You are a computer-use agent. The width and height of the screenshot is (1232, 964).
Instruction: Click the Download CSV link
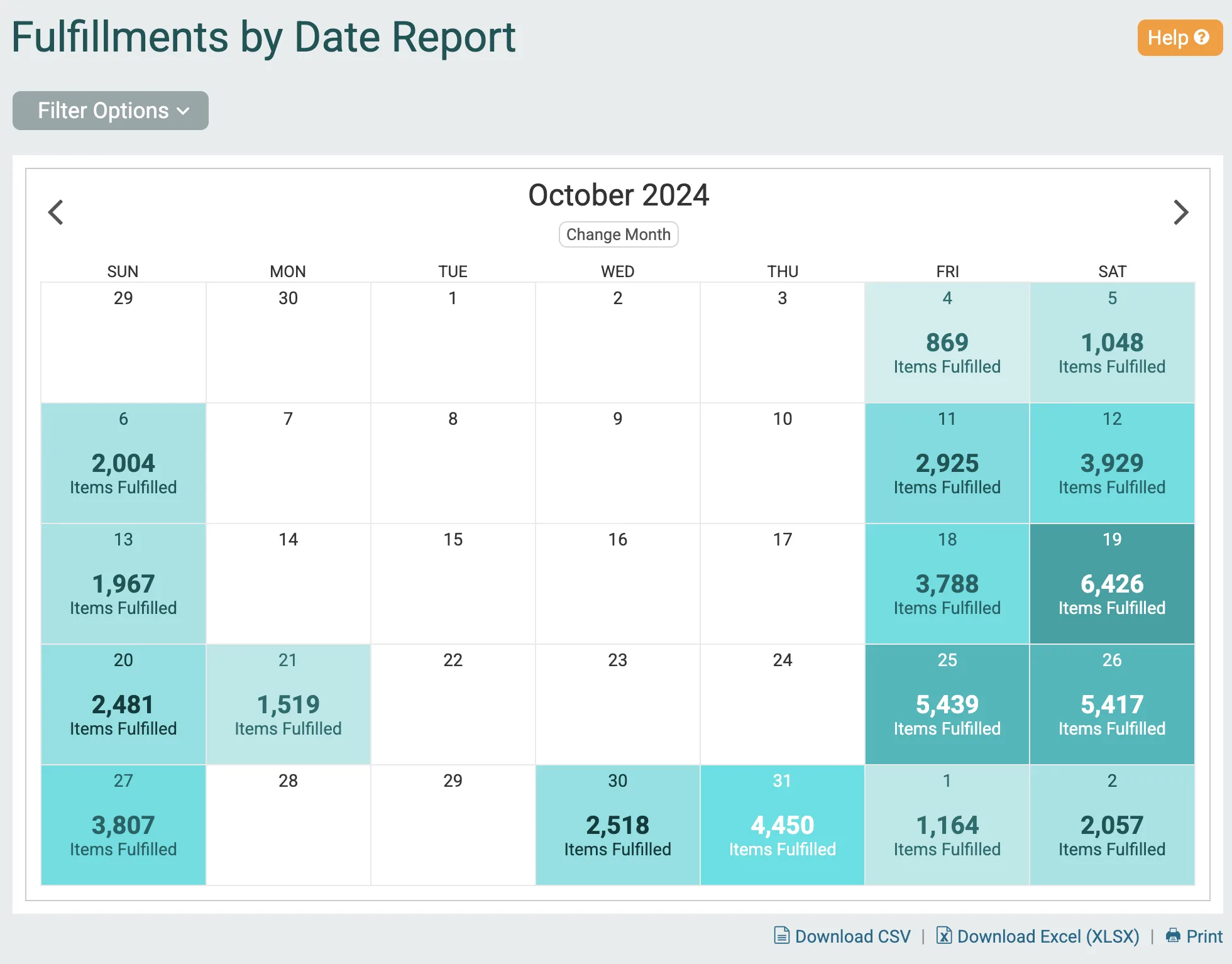click(852, 936)
